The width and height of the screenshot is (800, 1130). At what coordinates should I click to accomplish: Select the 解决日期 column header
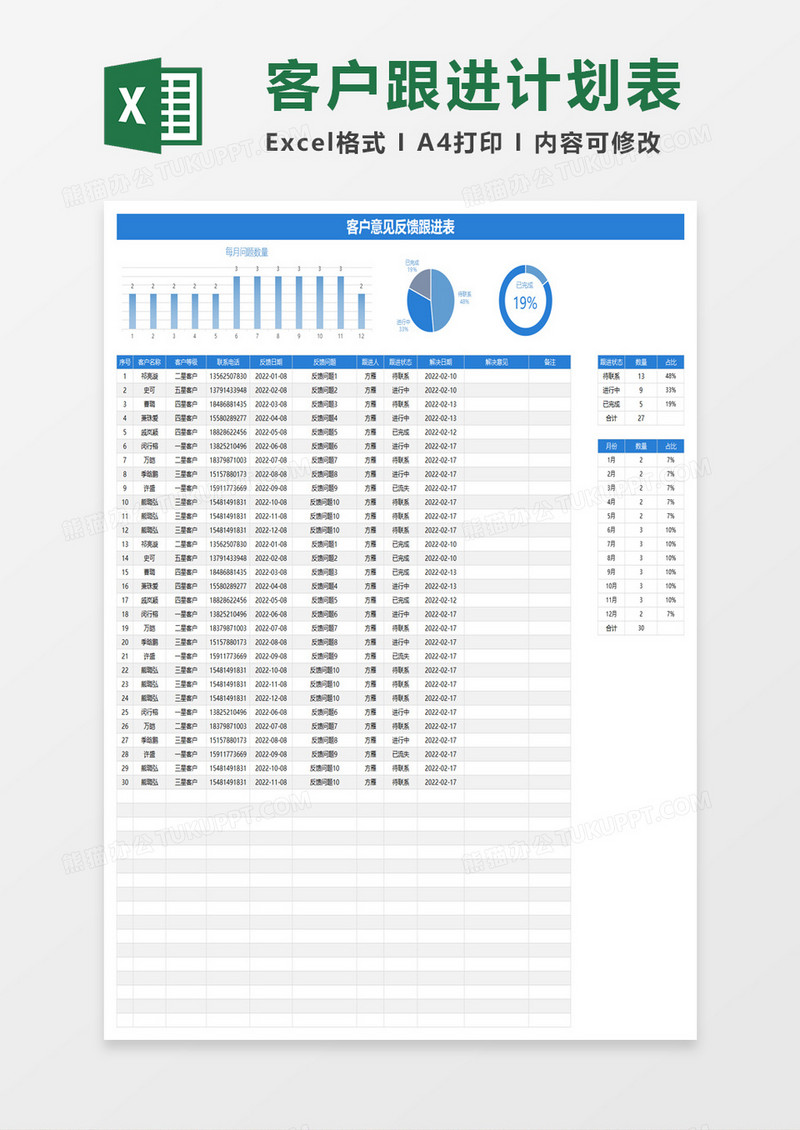pyautogui.click(x=440, y=362)
